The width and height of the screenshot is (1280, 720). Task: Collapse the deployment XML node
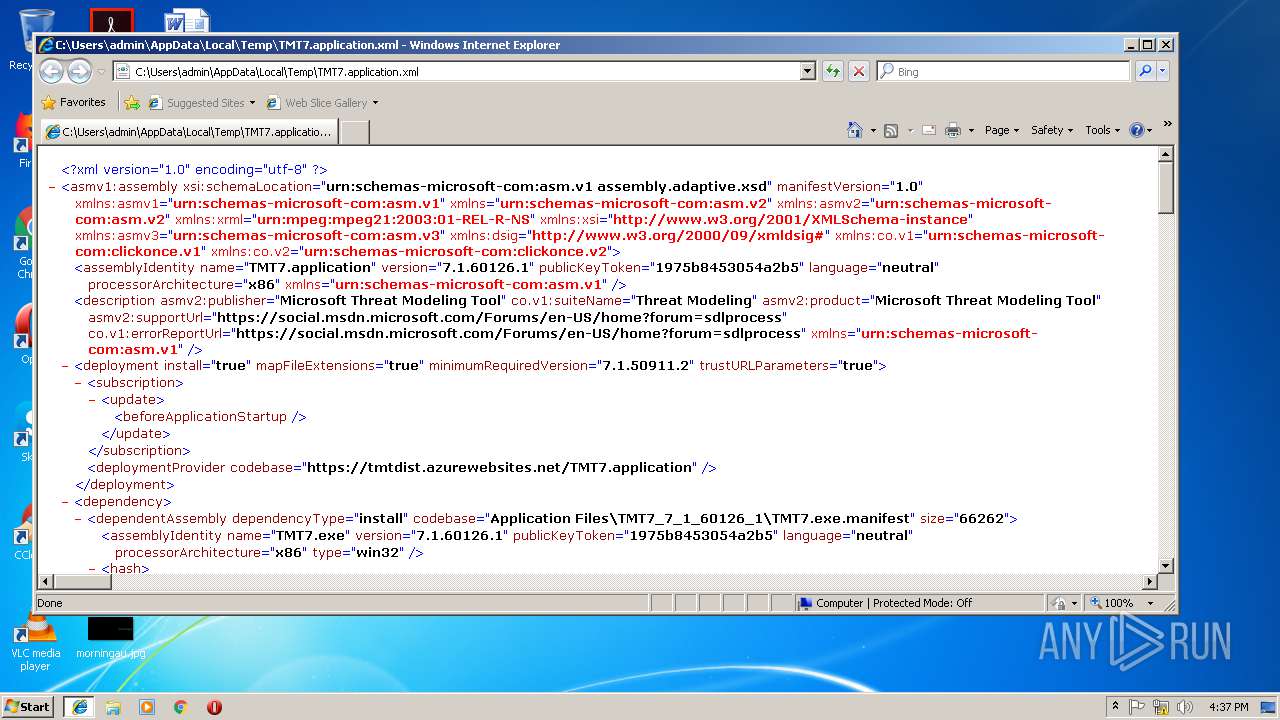(x=65, y=366)
